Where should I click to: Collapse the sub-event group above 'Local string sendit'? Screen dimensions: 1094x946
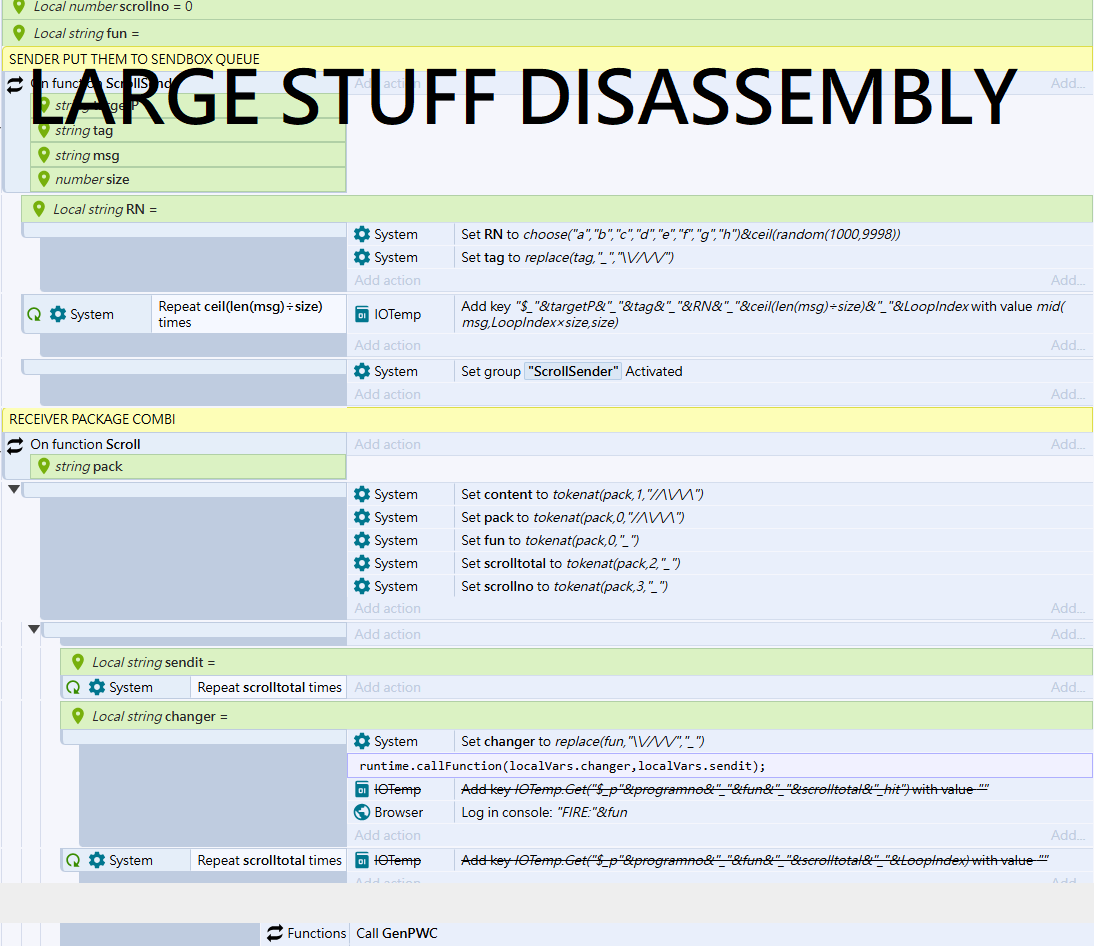coord(33,629)
